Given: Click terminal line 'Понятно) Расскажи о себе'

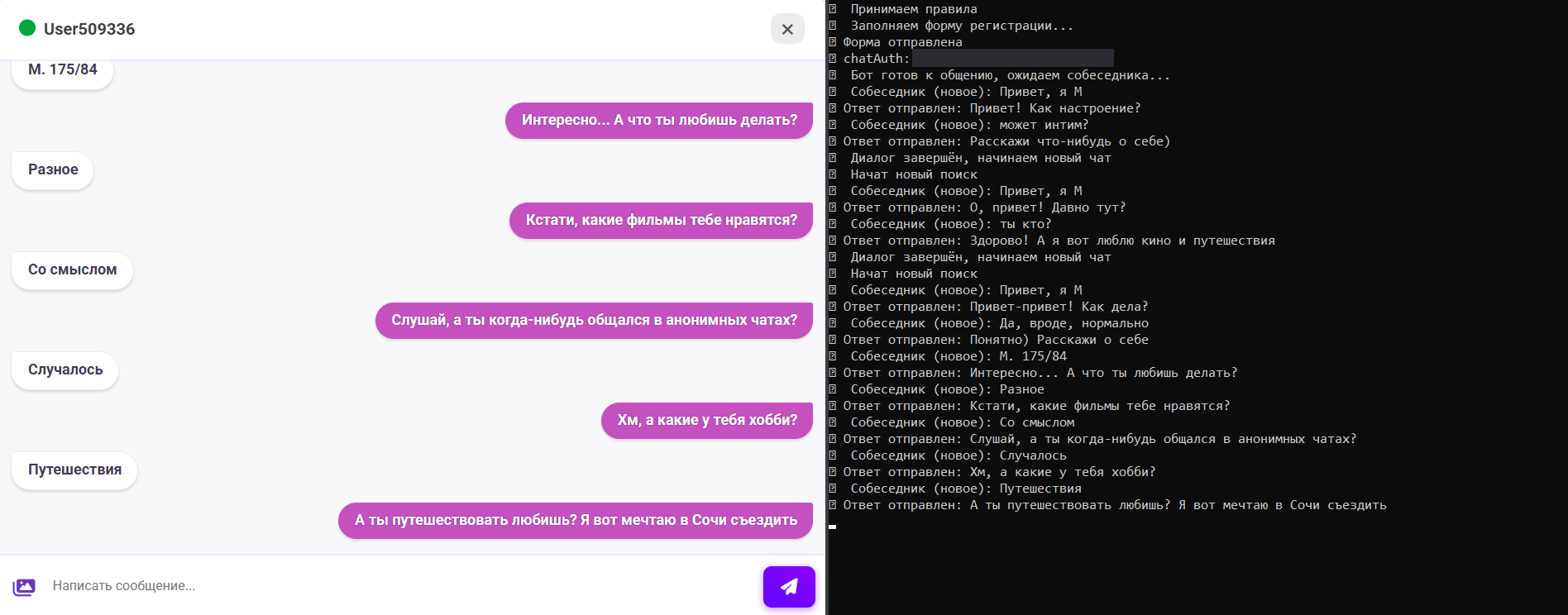Looking at the screenshot, I should pos(989,340).
